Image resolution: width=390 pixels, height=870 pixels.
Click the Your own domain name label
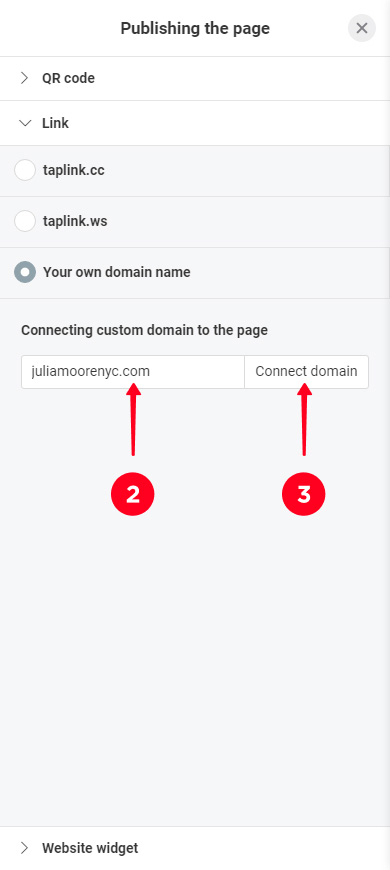coord(117,272)
